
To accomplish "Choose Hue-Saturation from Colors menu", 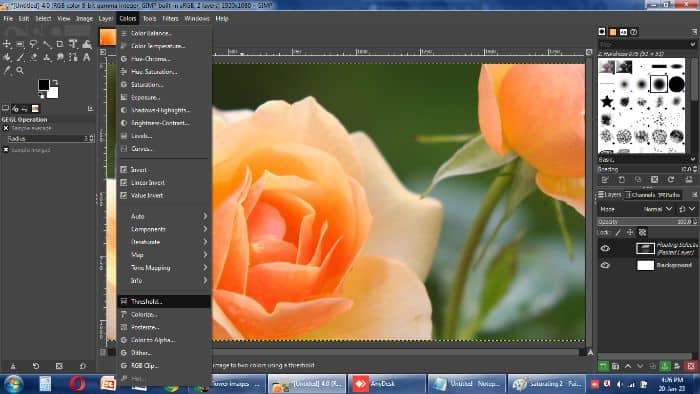I will click(164, 71).
